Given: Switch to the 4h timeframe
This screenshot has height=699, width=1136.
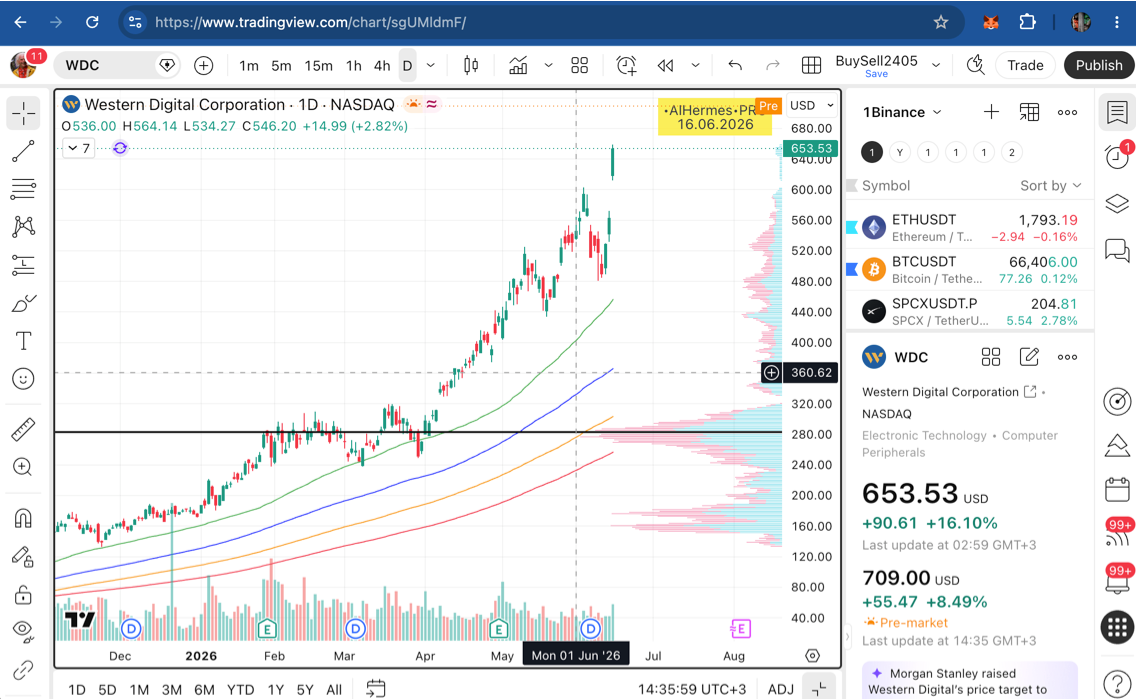Looking at the screenshot, I should pyautogui.click(x=382, y=65).
